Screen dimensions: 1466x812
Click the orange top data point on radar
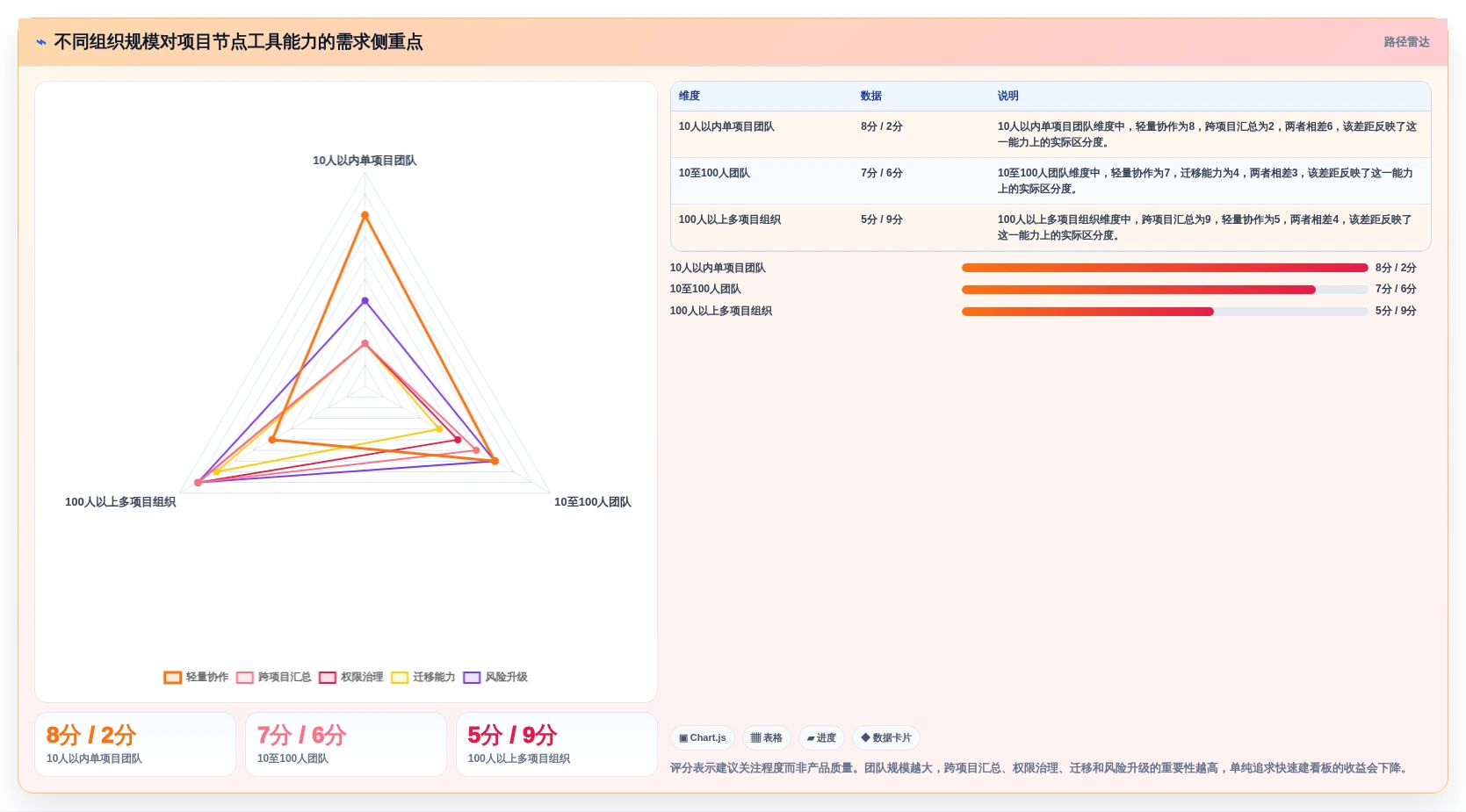pyautogui.click(x=365, y=215)
